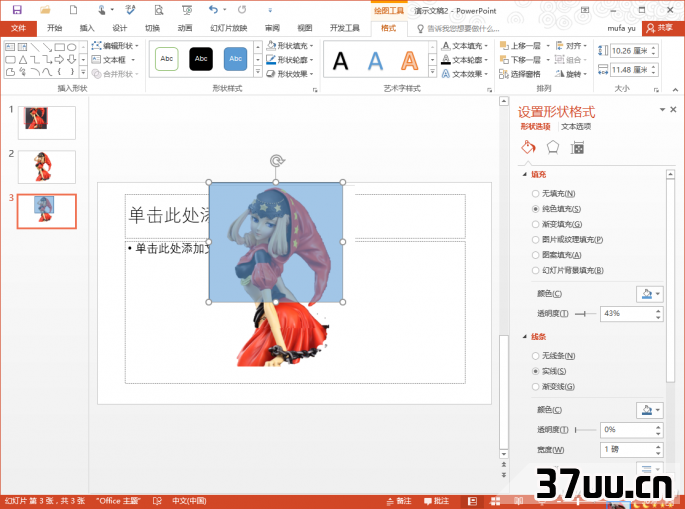Open the File (文件) tab
685x509 pixels.
[x=18, y=28]
